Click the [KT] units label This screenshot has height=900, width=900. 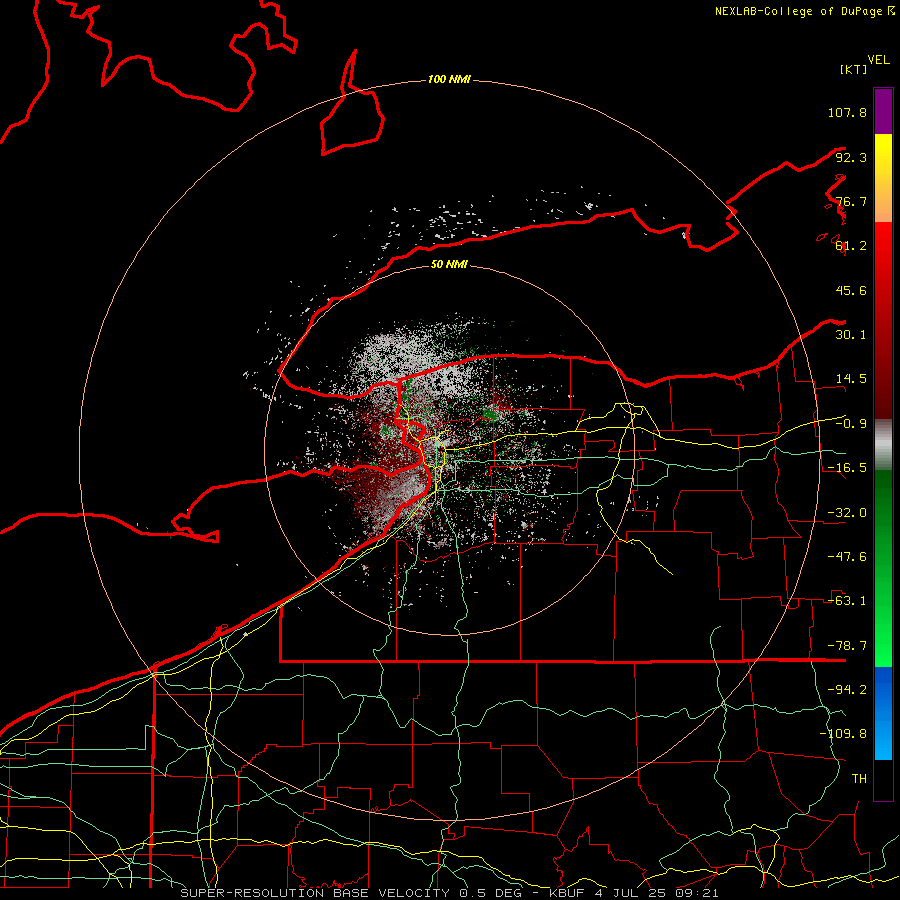[853, 69]
